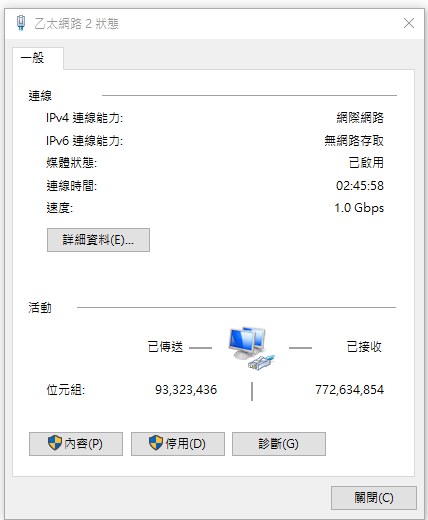Click the 乙太網路 2 狀態 title text
The width and height of the screenshot is (428, 520).
click(x=77, y=24)
